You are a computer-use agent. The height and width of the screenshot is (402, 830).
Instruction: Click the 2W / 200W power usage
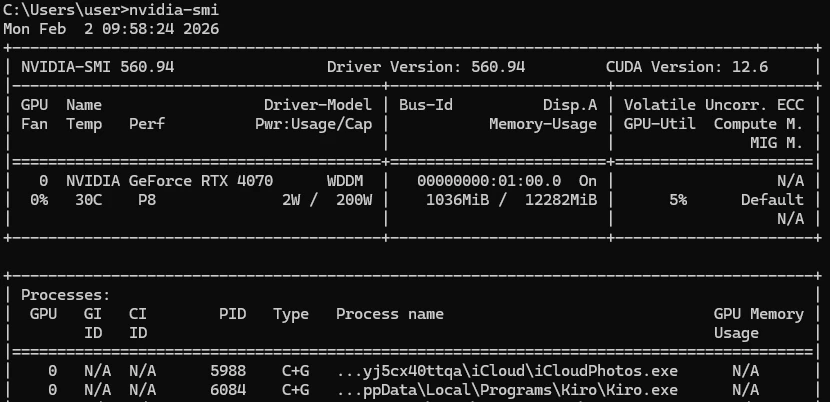pyautogui.click(x=327, y=200)
